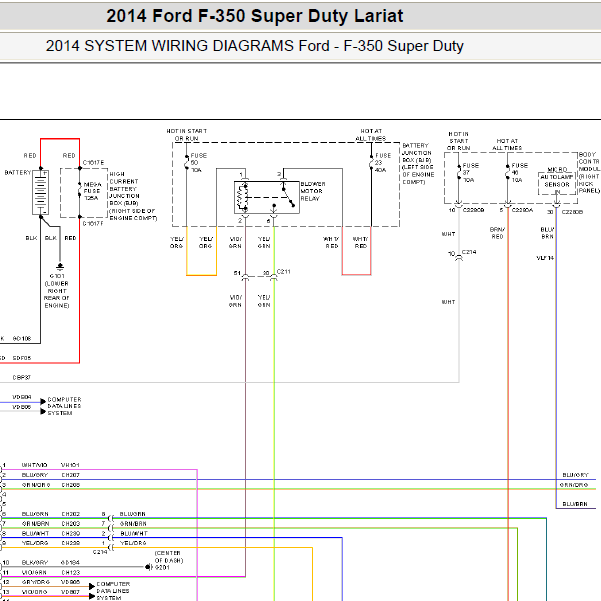Select the CH207 circuit code
The width and height of the screenshot is (601, 601).
point(71,475)
